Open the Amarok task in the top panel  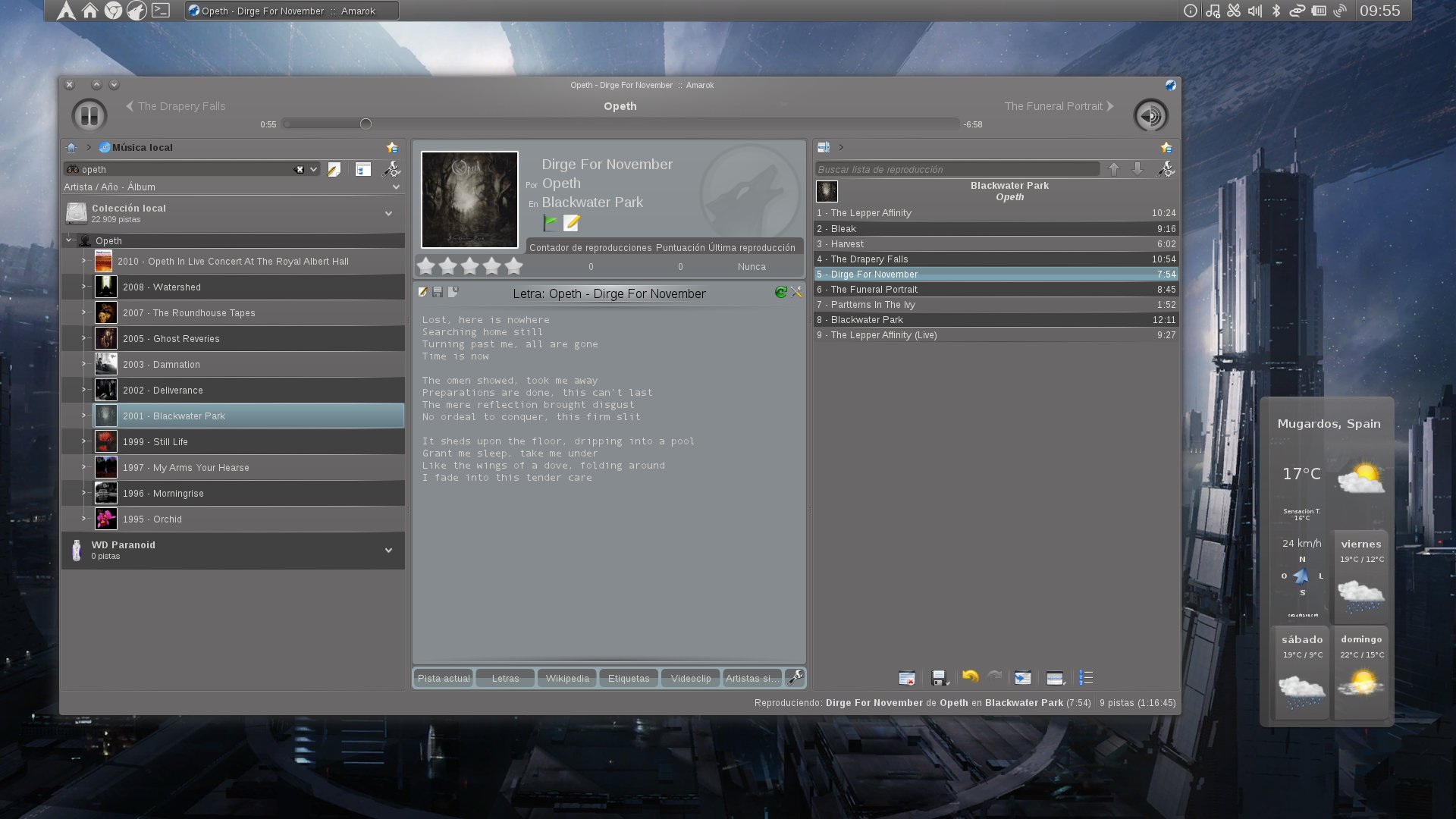[x=292, y=11]
